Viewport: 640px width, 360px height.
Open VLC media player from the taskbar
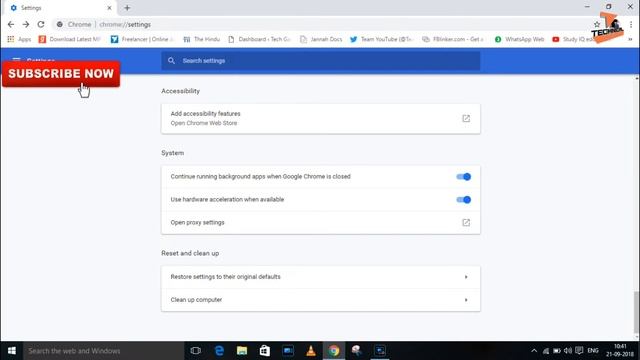tap(311, 351)
